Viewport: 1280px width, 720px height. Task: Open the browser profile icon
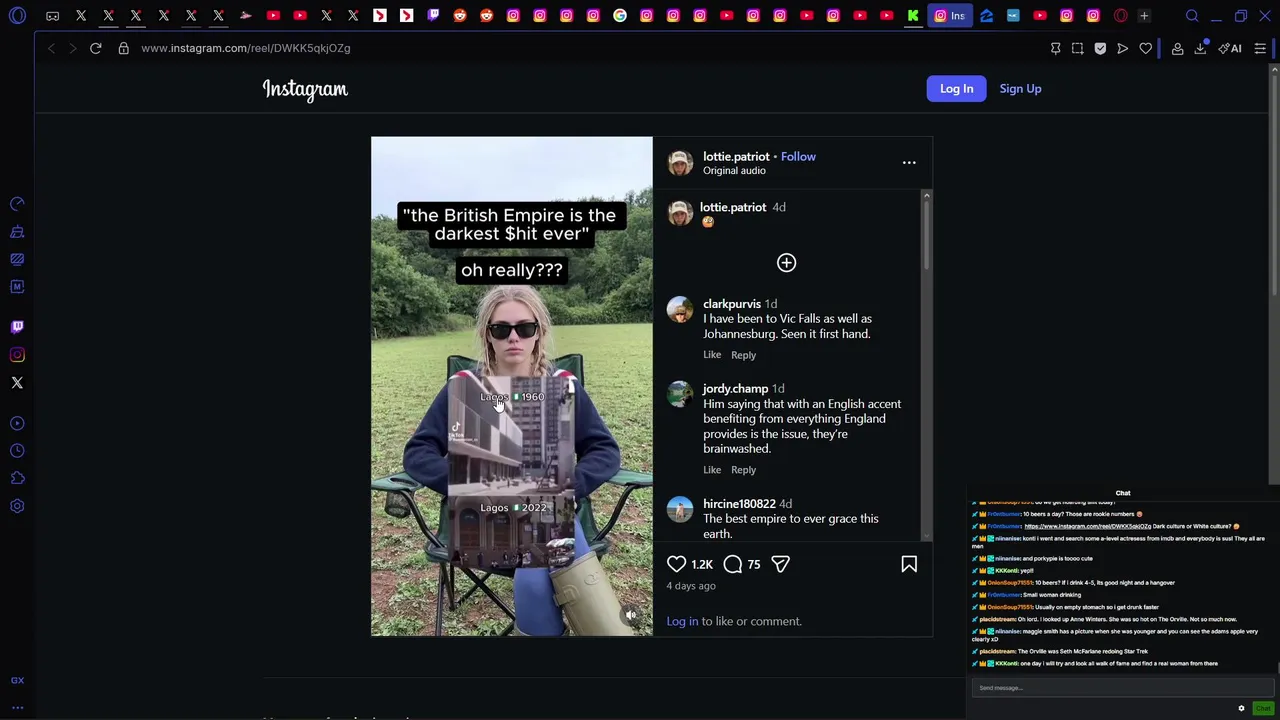click(1178, 48)
